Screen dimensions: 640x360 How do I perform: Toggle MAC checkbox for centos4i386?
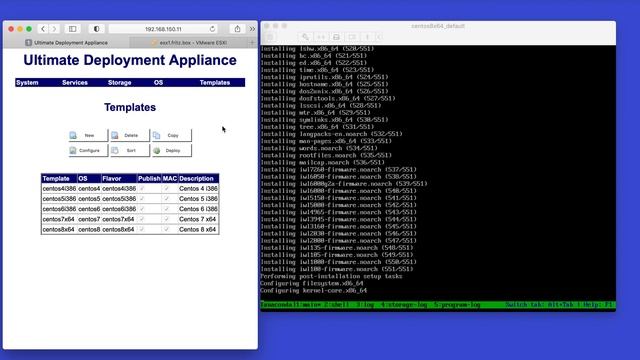[x=166, y=189]
